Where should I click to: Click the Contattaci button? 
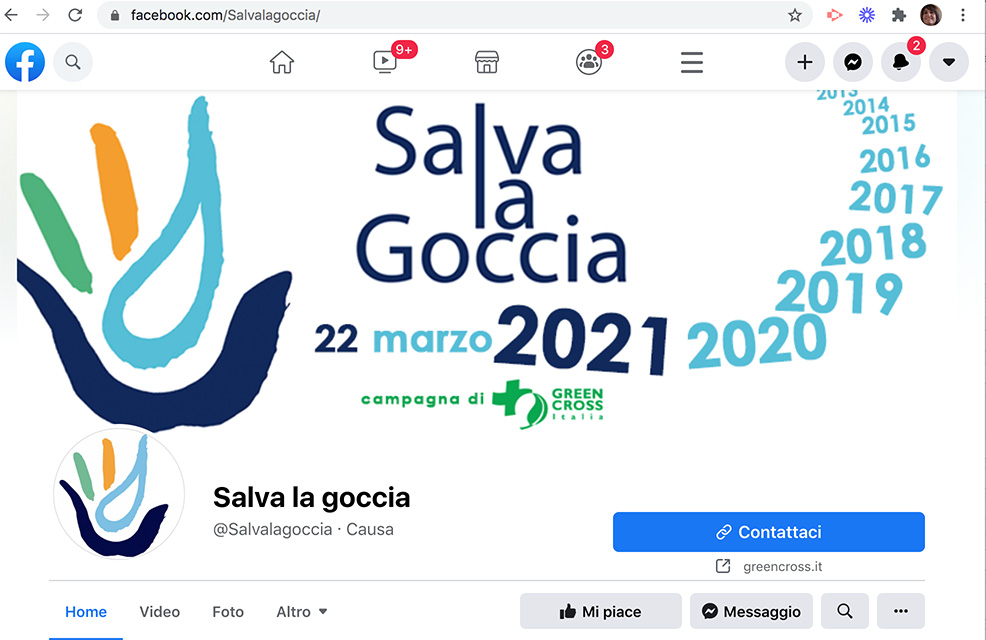(768, 532)
